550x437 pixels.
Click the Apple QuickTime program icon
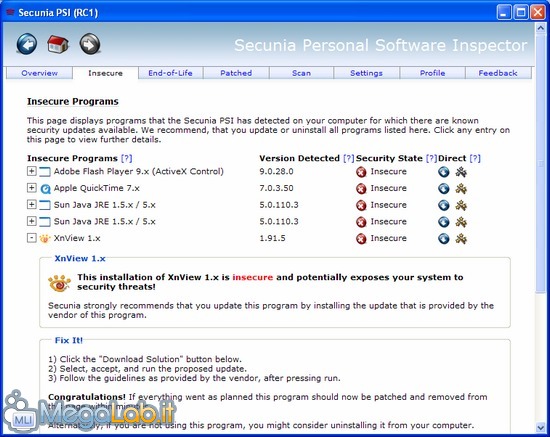(45, 189)
